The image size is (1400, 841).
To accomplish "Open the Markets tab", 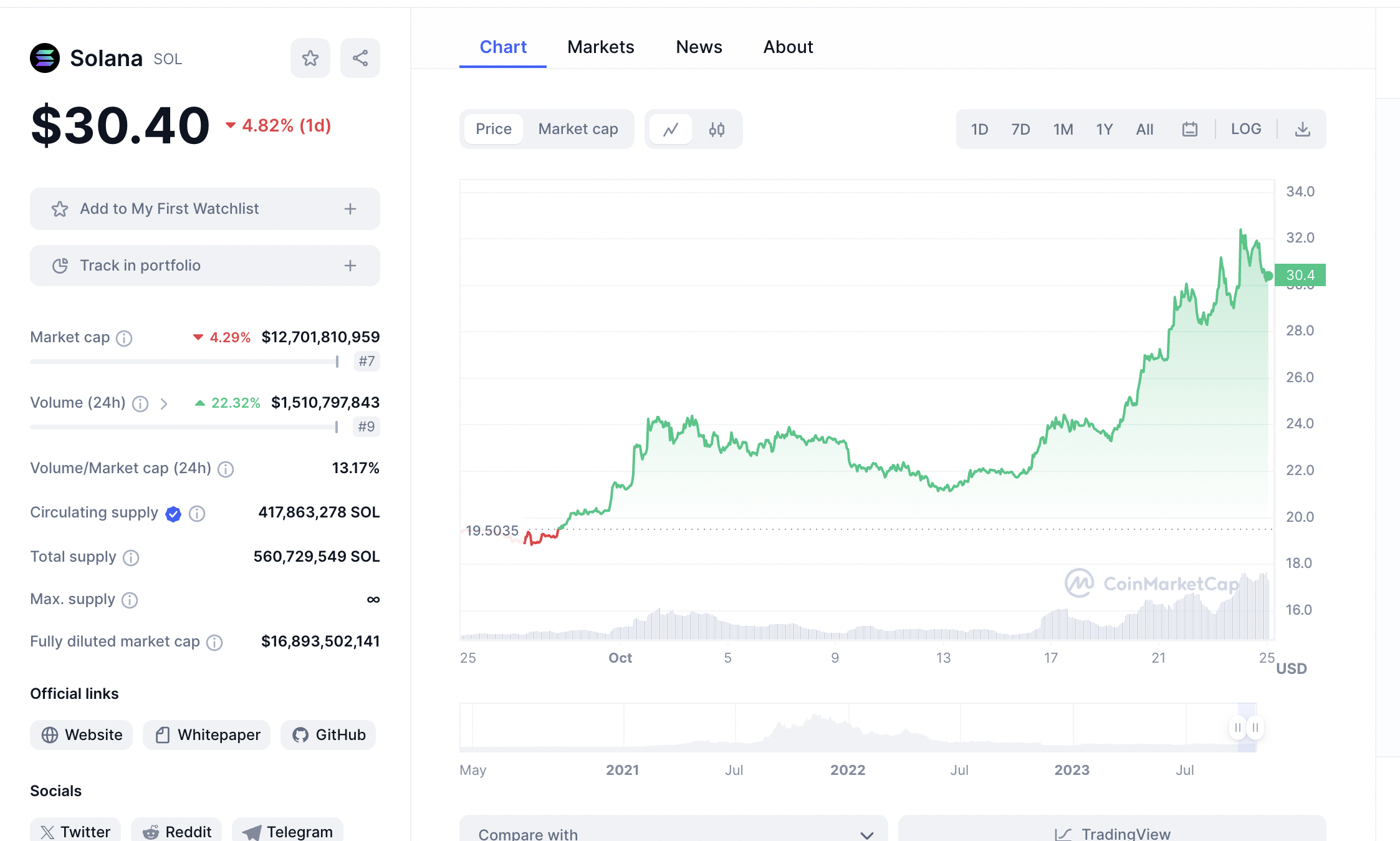I will pyautogui.click(x=600, y=47).
